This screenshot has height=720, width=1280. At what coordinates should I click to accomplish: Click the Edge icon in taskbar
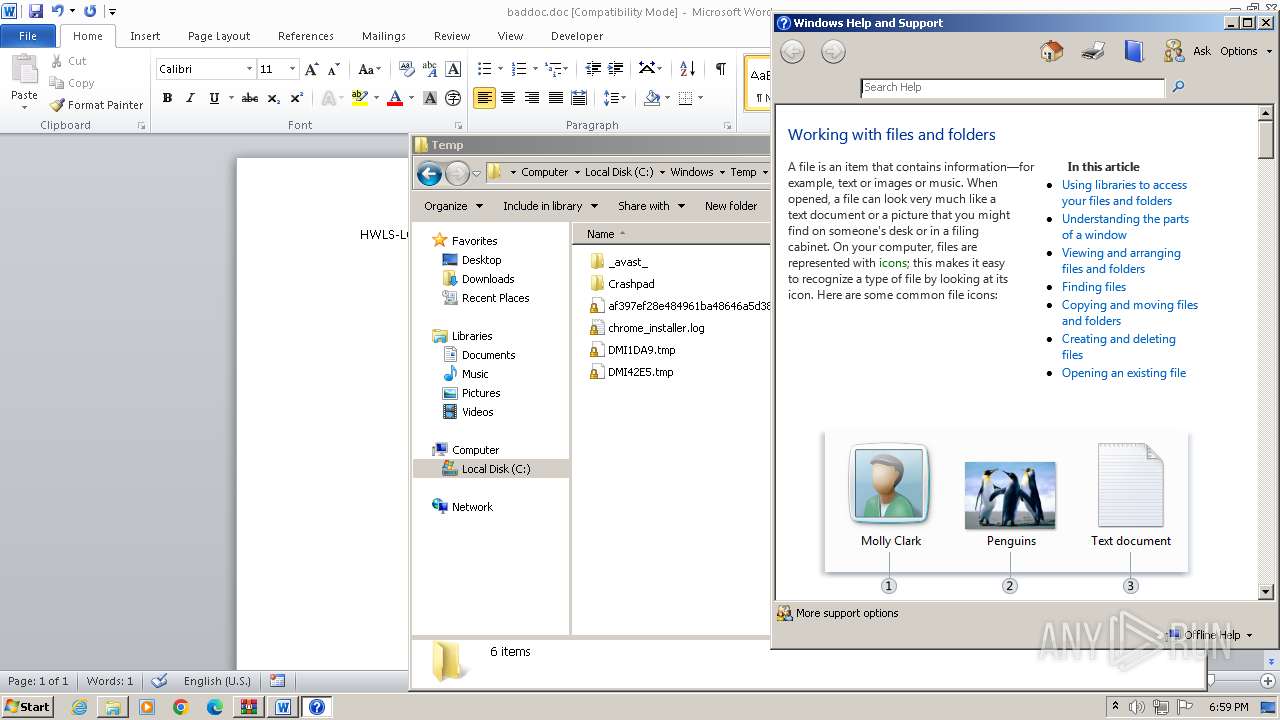click(214, 707)
